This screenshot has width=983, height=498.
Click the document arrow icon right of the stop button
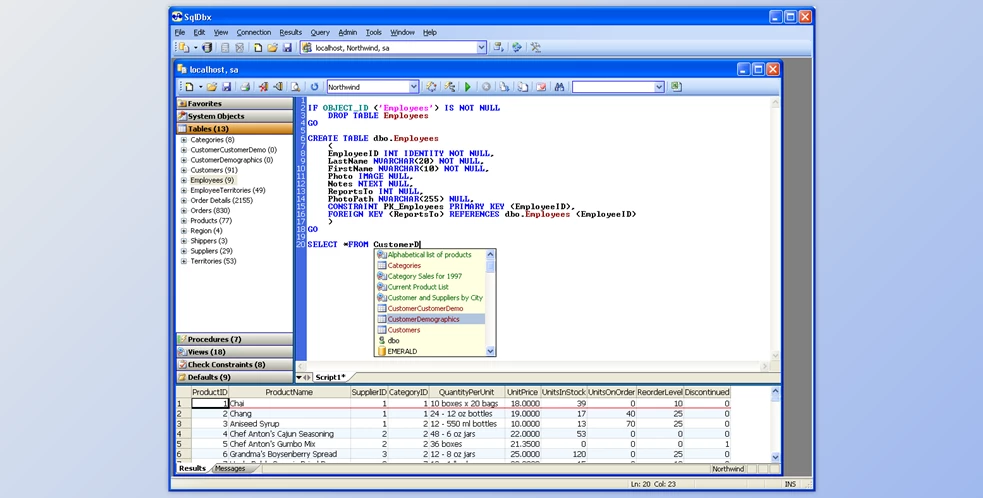(x=504, y=87)
